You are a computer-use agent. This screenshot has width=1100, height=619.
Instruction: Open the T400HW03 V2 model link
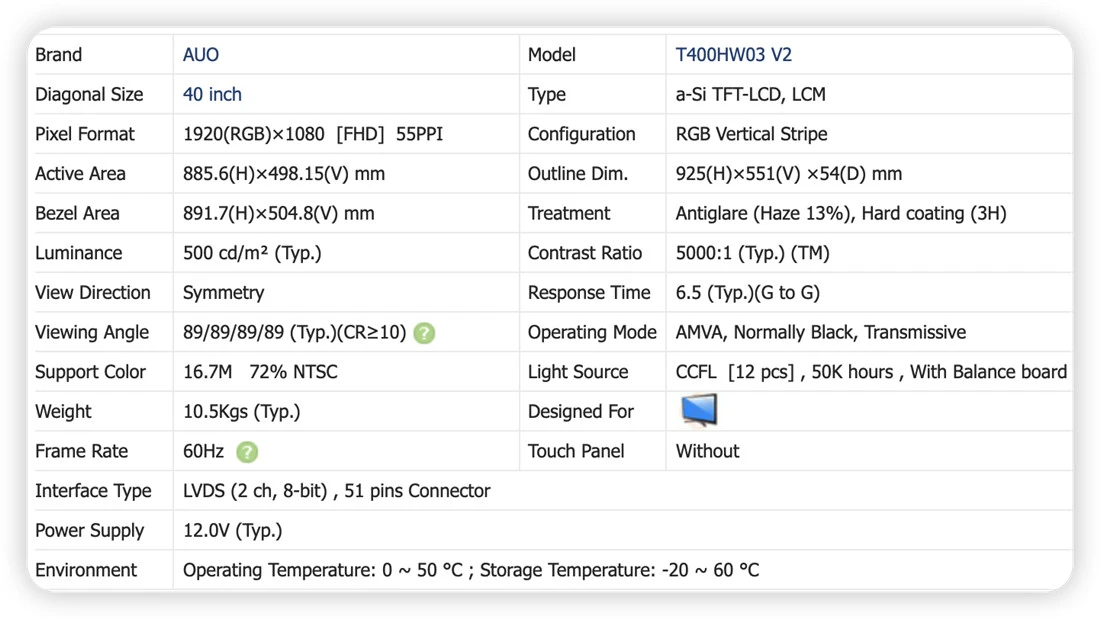point(733,55)
